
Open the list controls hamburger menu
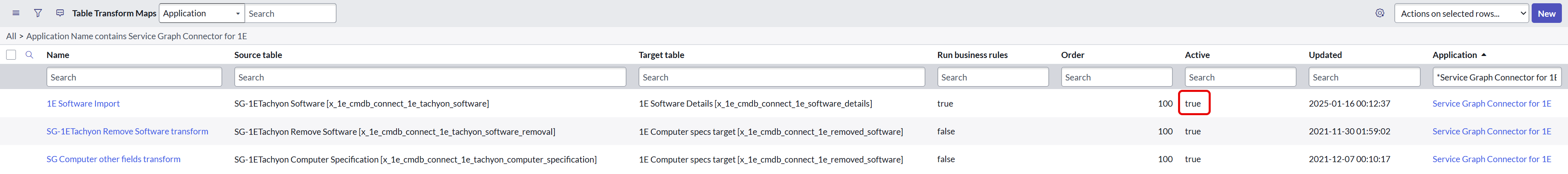point(16,13)
